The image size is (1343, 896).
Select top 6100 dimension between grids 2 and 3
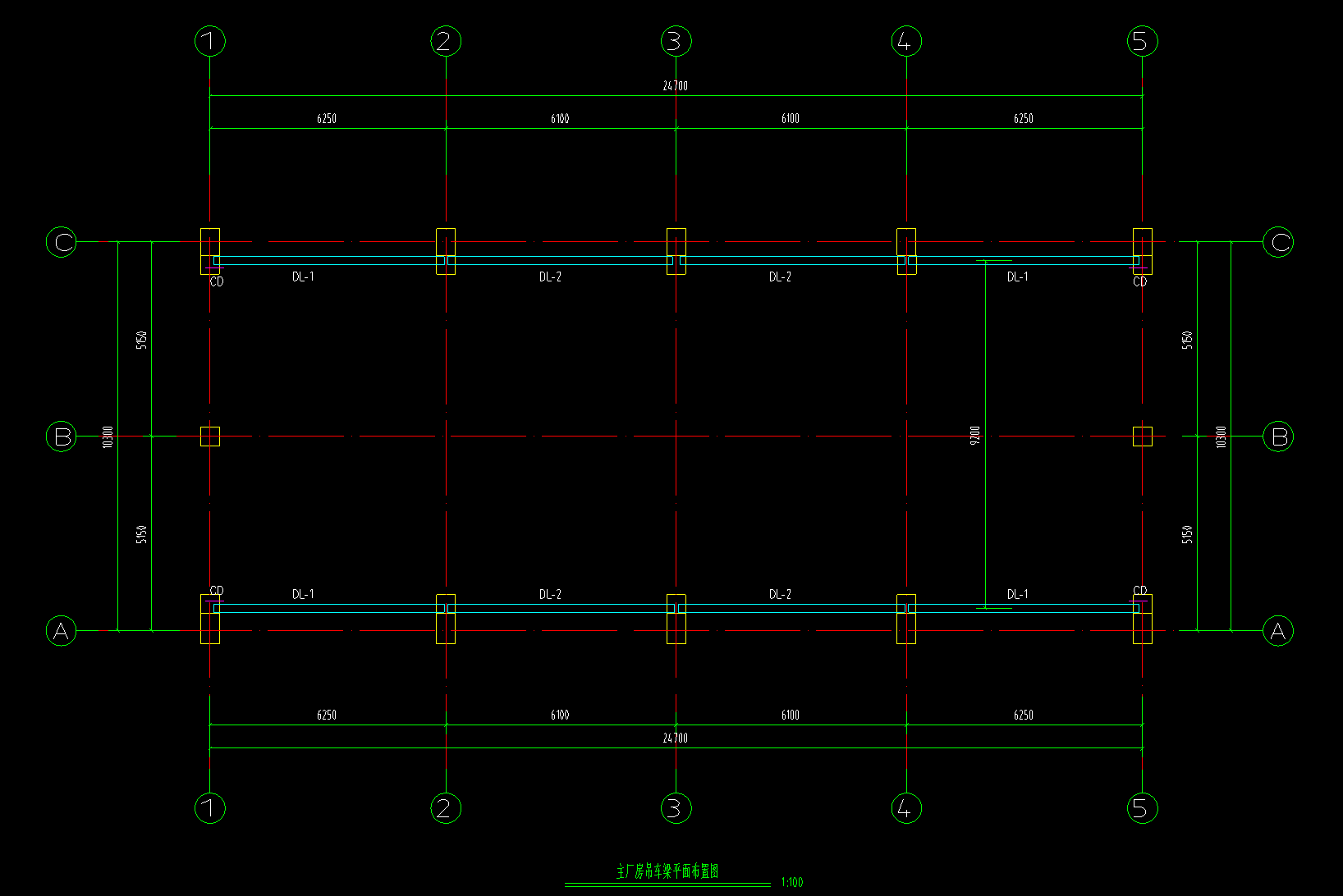[560, 119]
